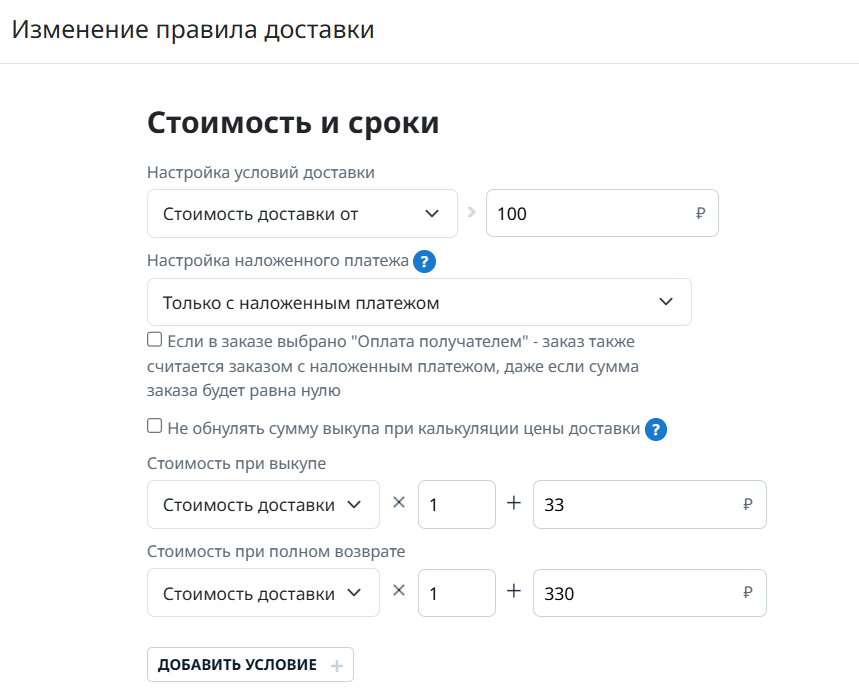Tick Не обнулять сумму выкупа checkbox
Screen dimensions: 859x696
click(155, 426)
